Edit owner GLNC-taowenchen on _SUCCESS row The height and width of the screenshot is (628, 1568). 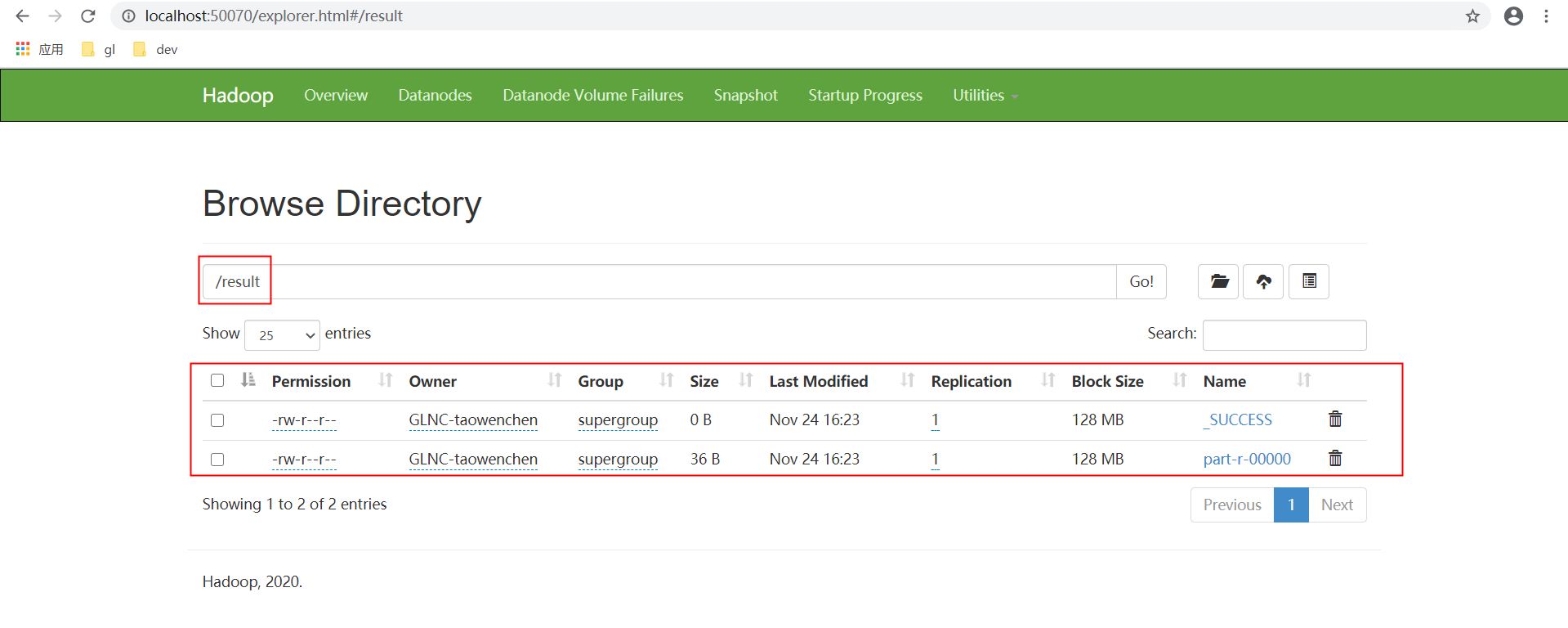click(x=473, y=419)
